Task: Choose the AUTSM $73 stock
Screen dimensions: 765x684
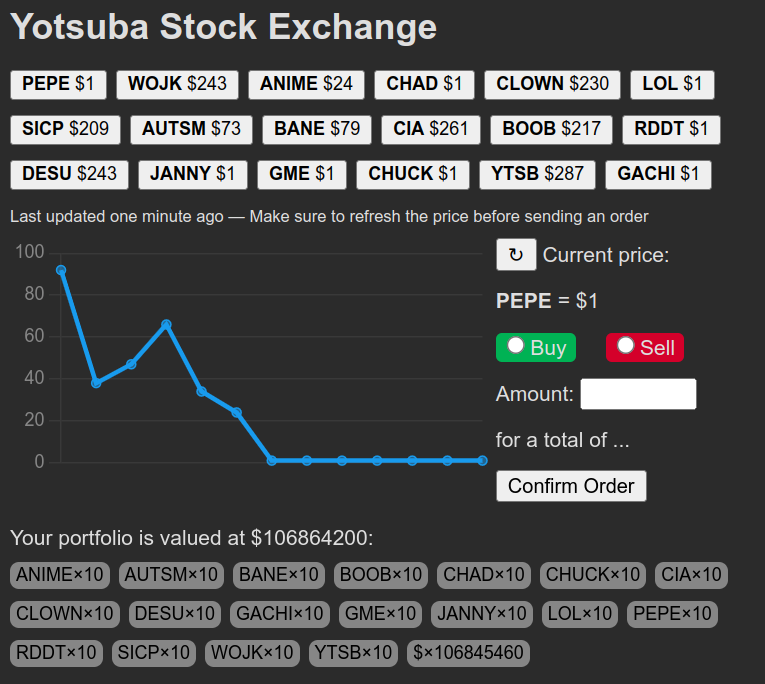Action: (x=191, y=129)
